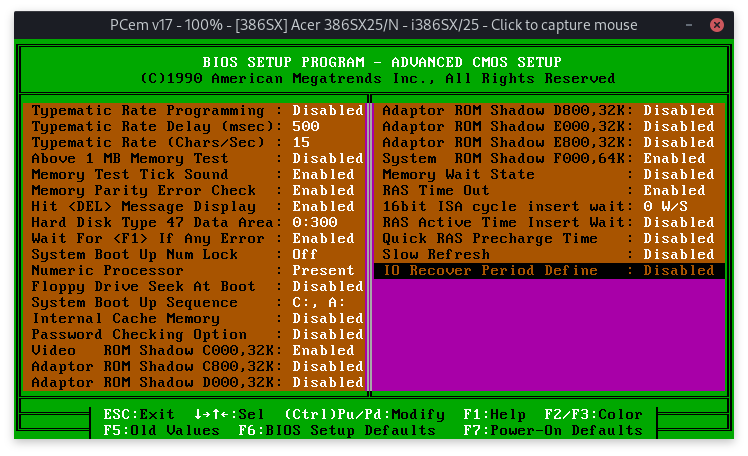Click Enabled value for Video ROM Shadow

click(x=323, y=351)
